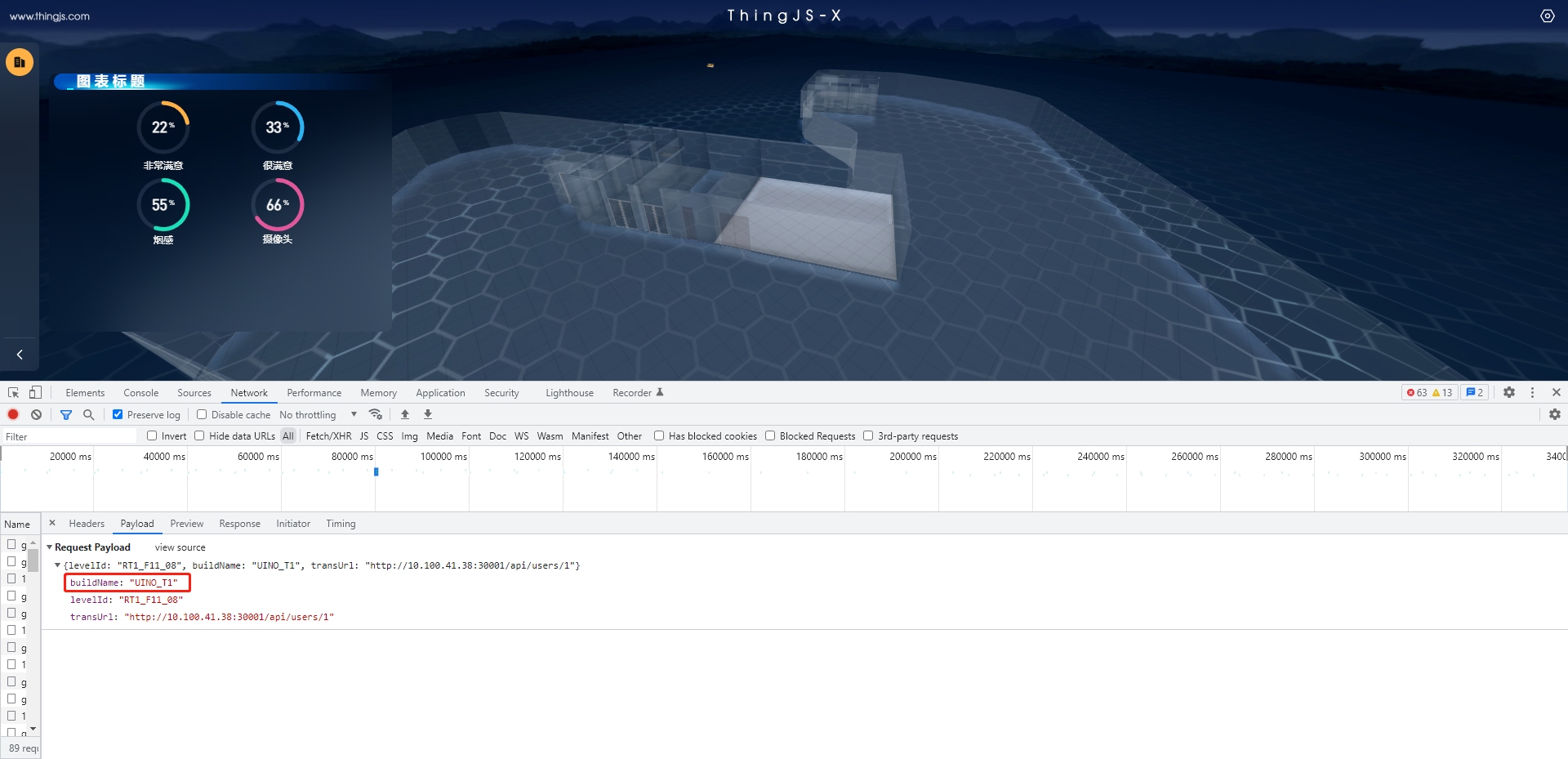Open the DevTools settings gear
The height and width of the screenshot is (759, 1568).
tap(1509, 393)
